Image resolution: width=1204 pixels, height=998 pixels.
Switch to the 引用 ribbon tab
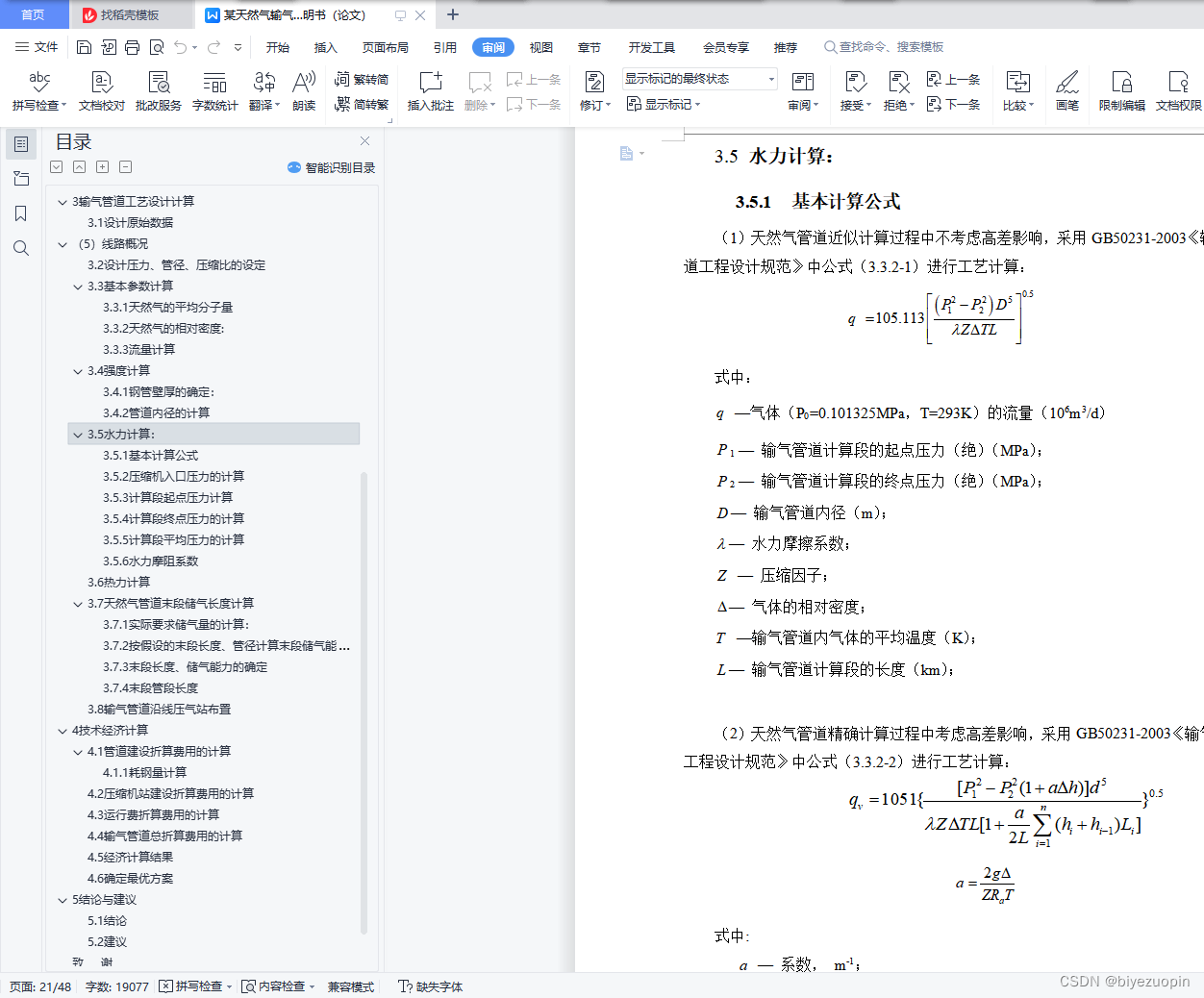[445, 47]
